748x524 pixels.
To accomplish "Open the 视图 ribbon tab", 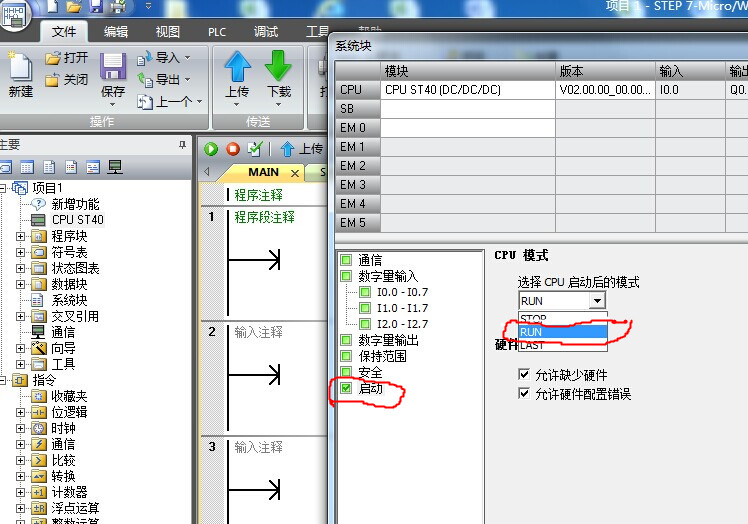I will coord(167,32).
